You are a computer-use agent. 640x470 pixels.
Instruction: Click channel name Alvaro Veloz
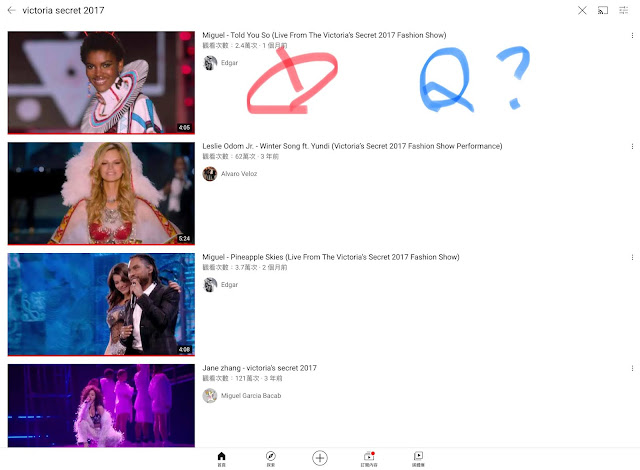[239, 174]
